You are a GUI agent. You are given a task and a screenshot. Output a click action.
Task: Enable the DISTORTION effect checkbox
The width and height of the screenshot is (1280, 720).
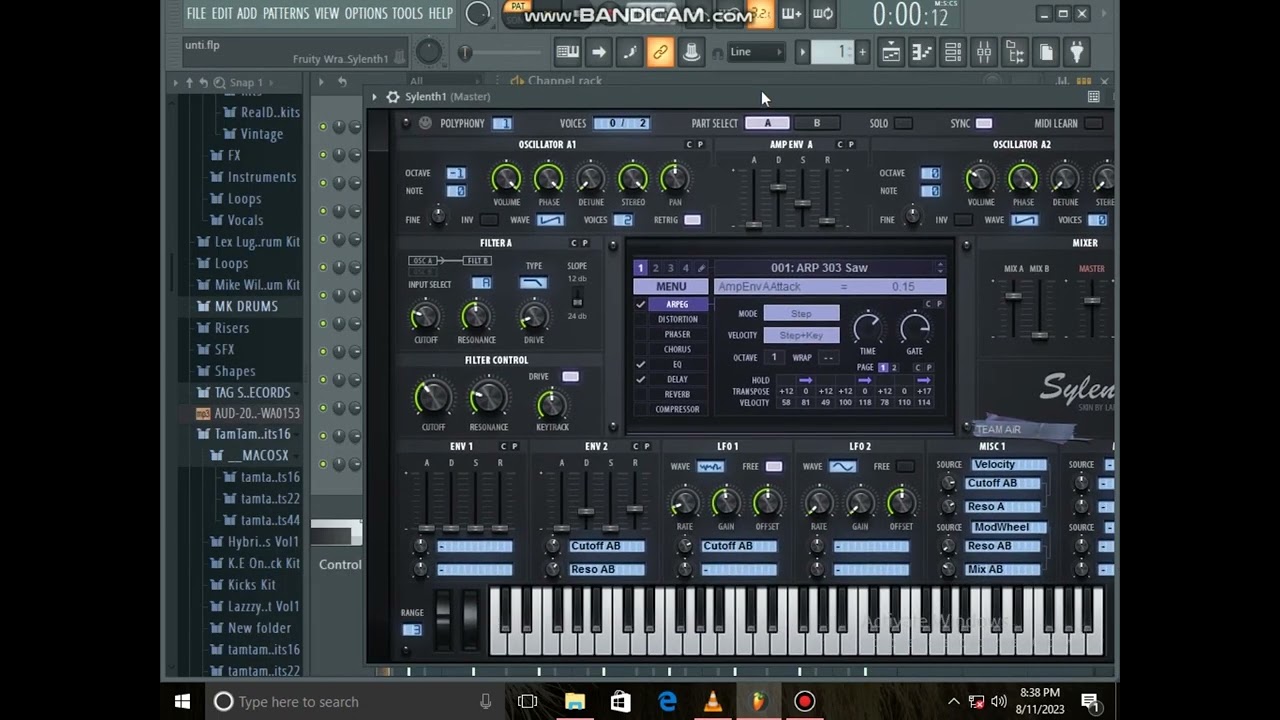coord(640,319)
